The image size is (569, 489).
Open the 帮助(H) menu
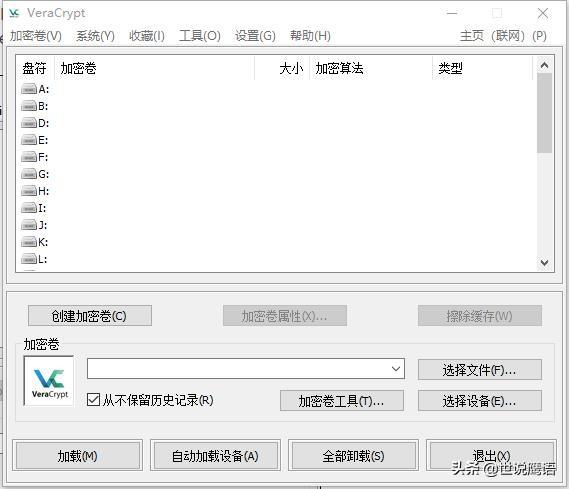click(310, 36)
